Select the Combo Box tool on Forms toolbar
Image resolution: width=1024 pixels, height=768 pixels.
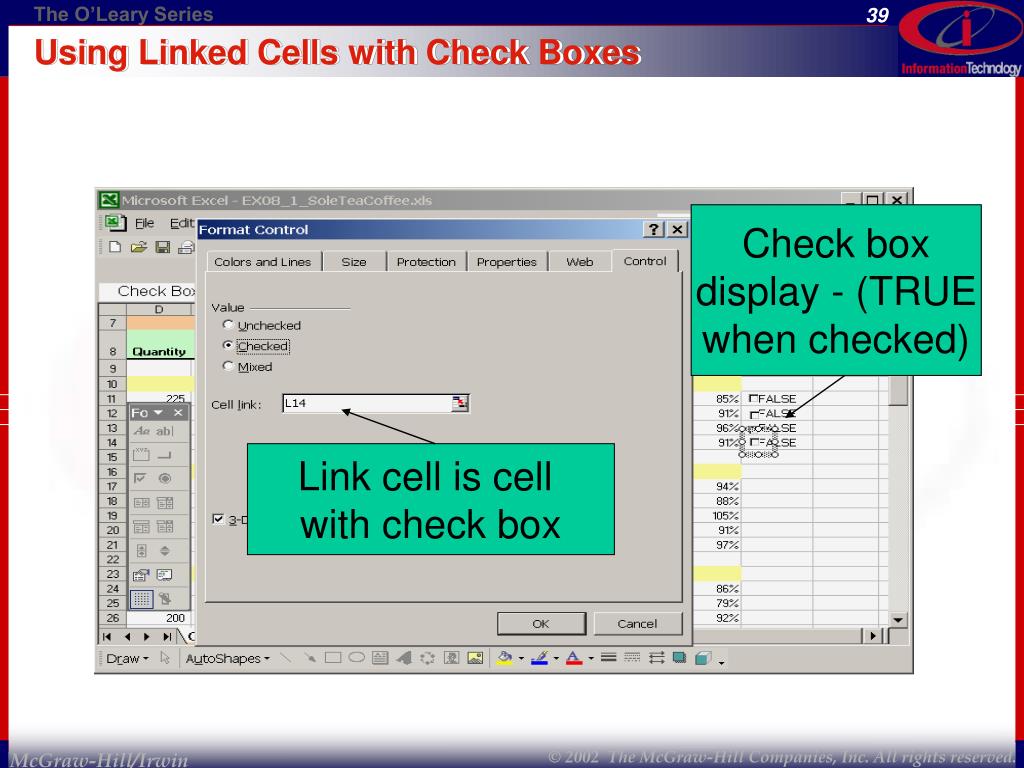(x=165, y=502)
